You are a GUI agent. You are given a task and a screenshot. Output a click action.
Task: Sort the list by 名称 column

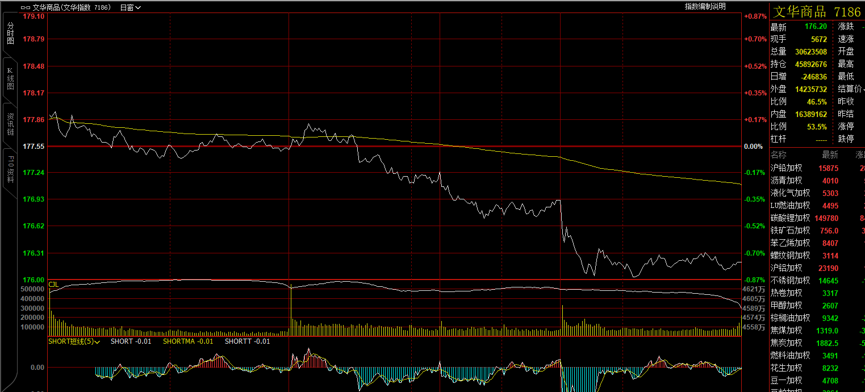click(x=778, y=154)
